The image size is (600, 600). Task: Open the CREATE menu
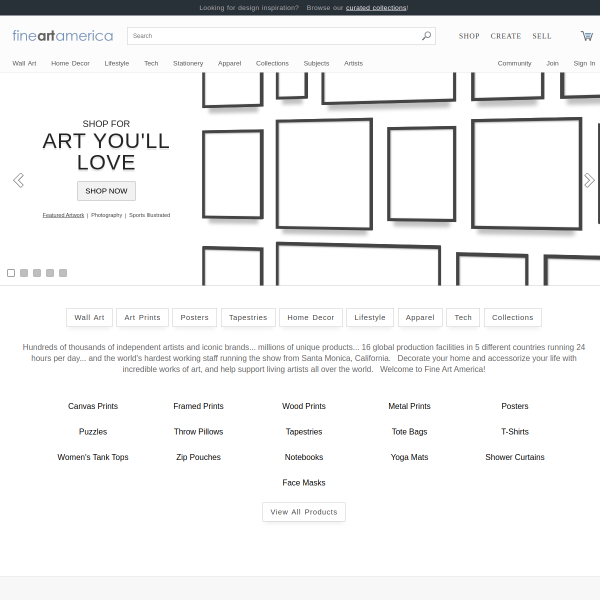point(506,36)
